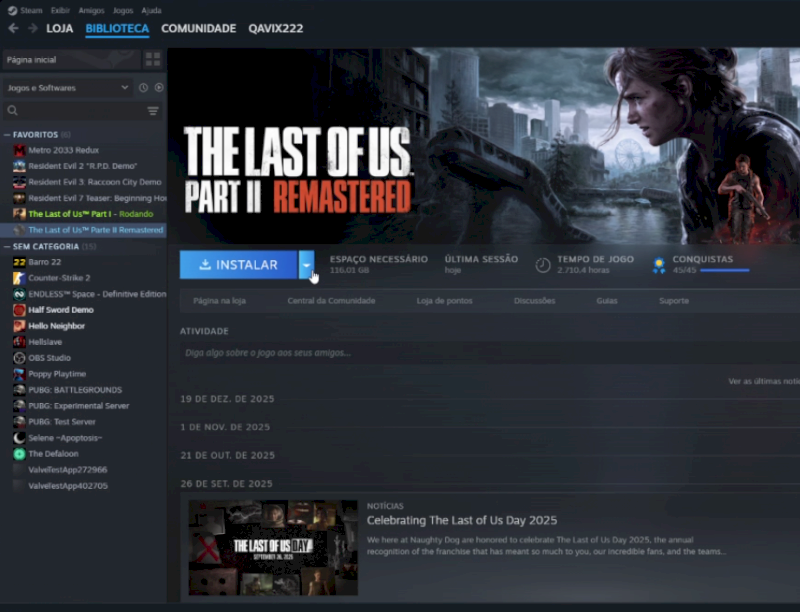Select The Defaloon in the library list

(x=55, y=454)
